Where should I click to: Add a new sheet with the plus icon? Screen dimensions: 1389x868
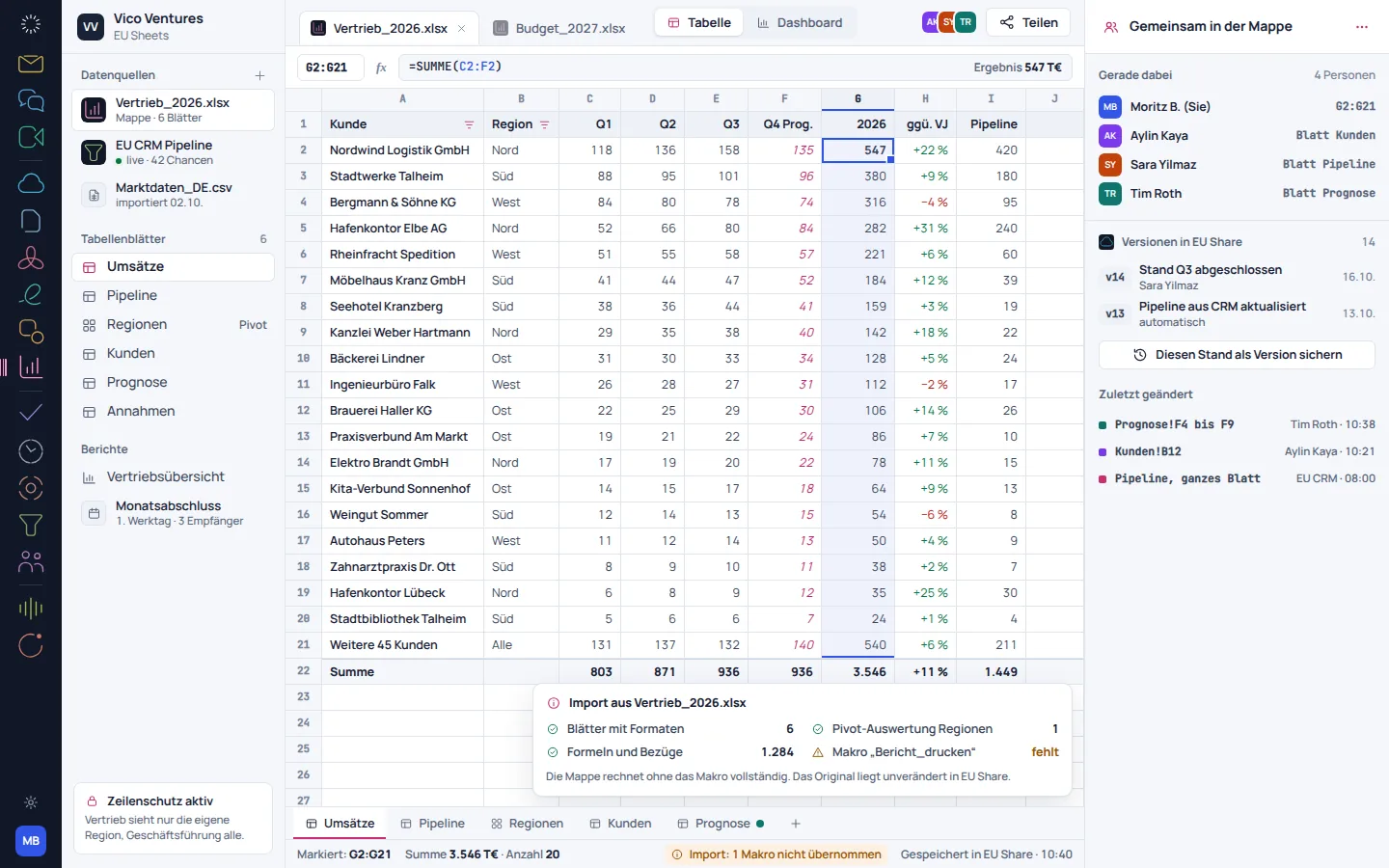click(796, 824)
